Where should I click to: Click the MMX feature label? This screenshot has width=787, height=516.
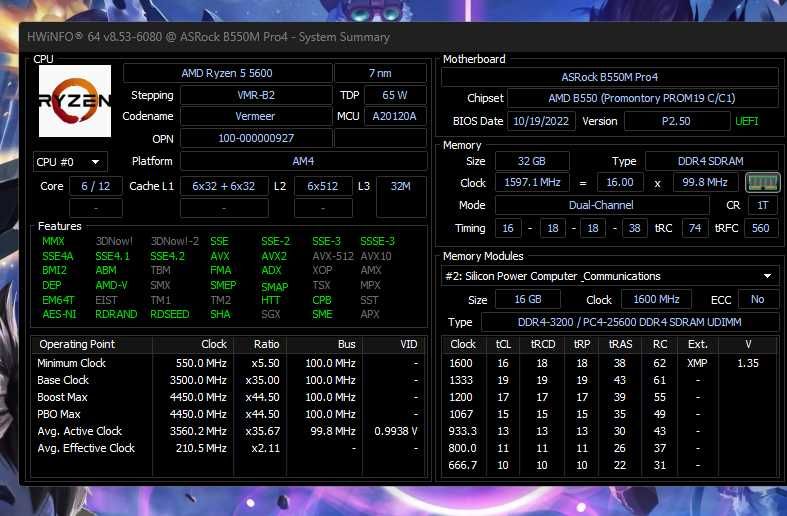[x=53, y=241]
